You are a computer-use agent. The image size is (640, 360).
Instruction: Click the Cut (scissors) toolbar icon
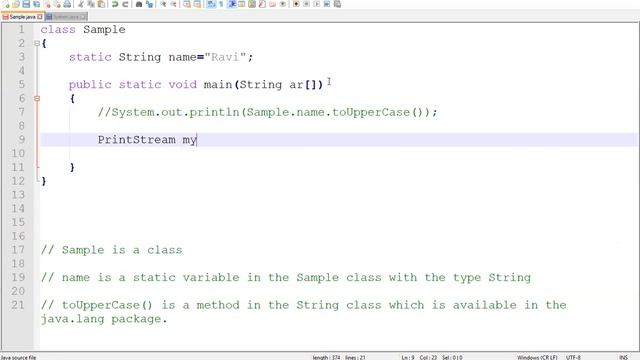click(x=81, y=4)
